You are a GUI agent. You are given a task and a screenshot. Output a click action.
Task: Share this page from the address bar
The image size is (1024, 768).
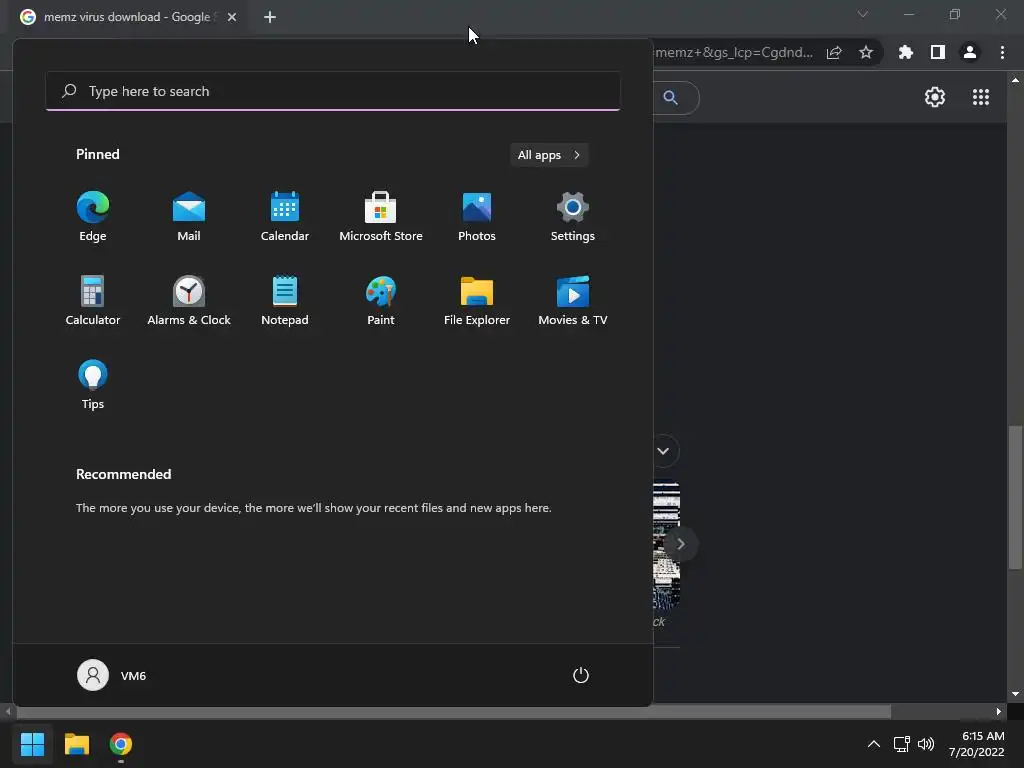pos(834,52)
